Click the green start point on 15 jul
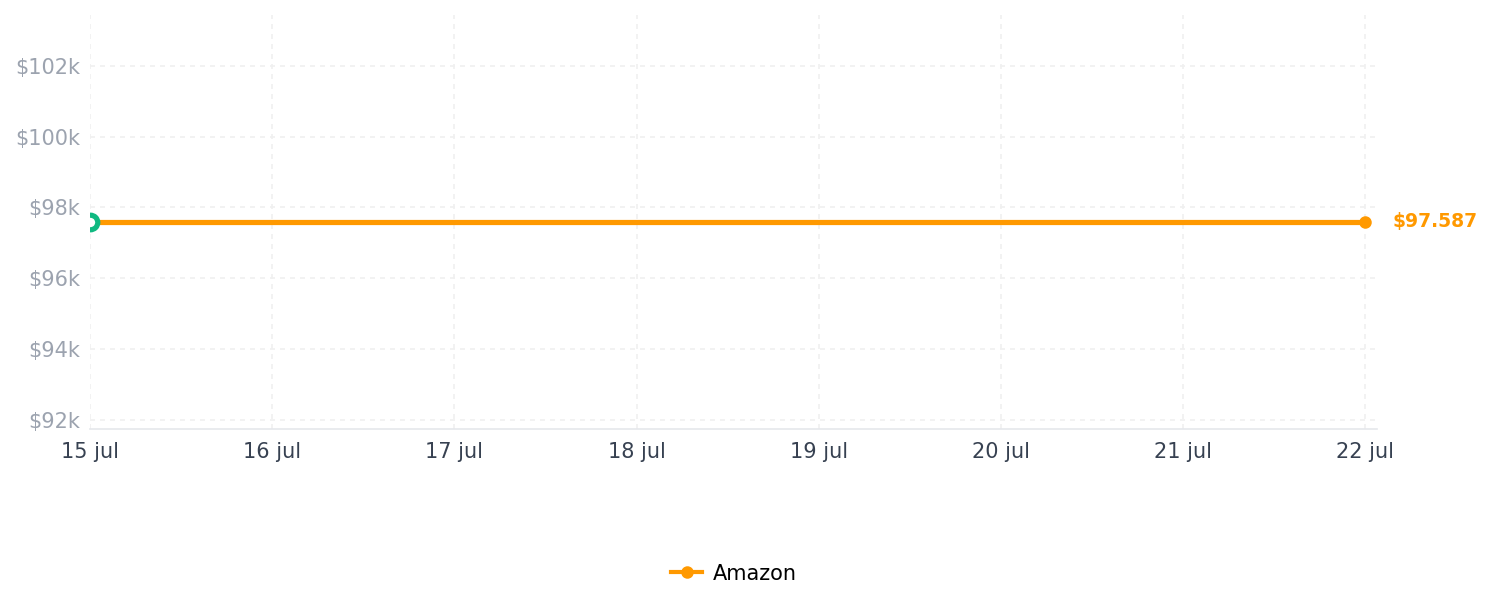The height and width of the screenshot is (607, 1492). pos(90,222)
